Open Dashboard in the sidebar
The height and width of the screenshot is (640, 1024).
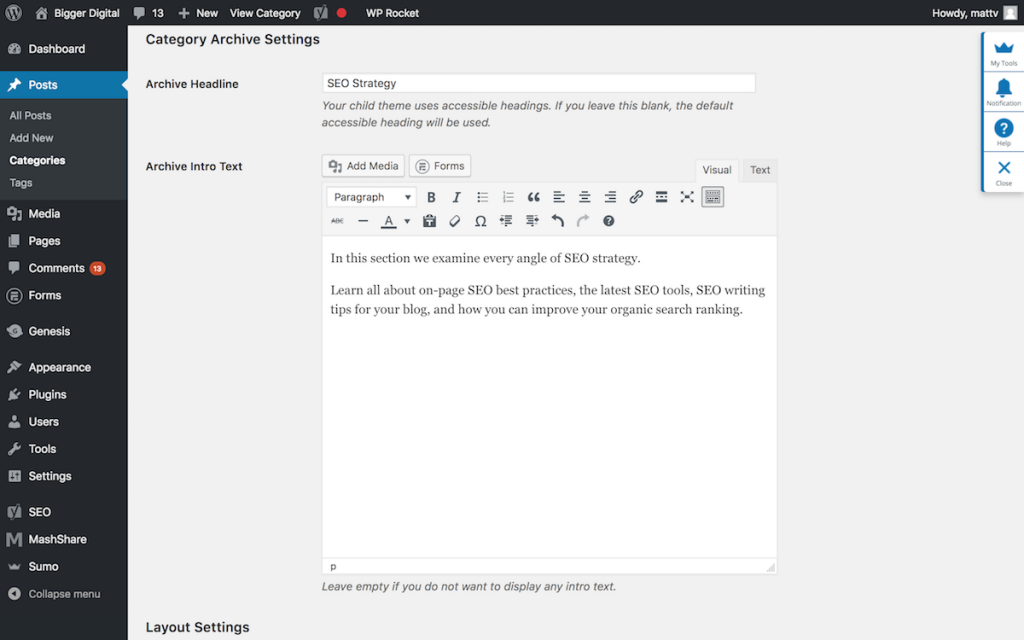pos(64,49)
